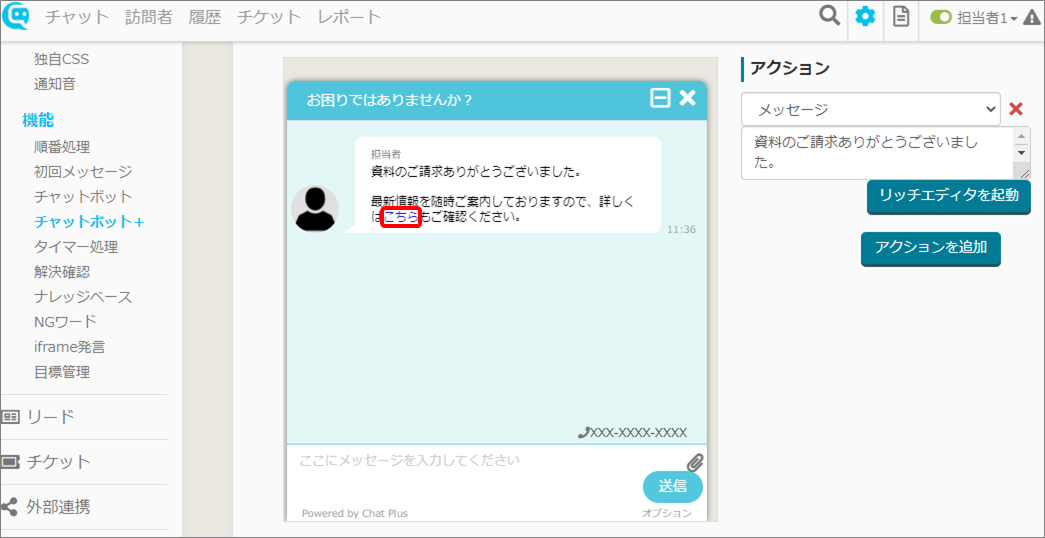Select 初回メッセージ in the sidebar

(x=83, y=172)
